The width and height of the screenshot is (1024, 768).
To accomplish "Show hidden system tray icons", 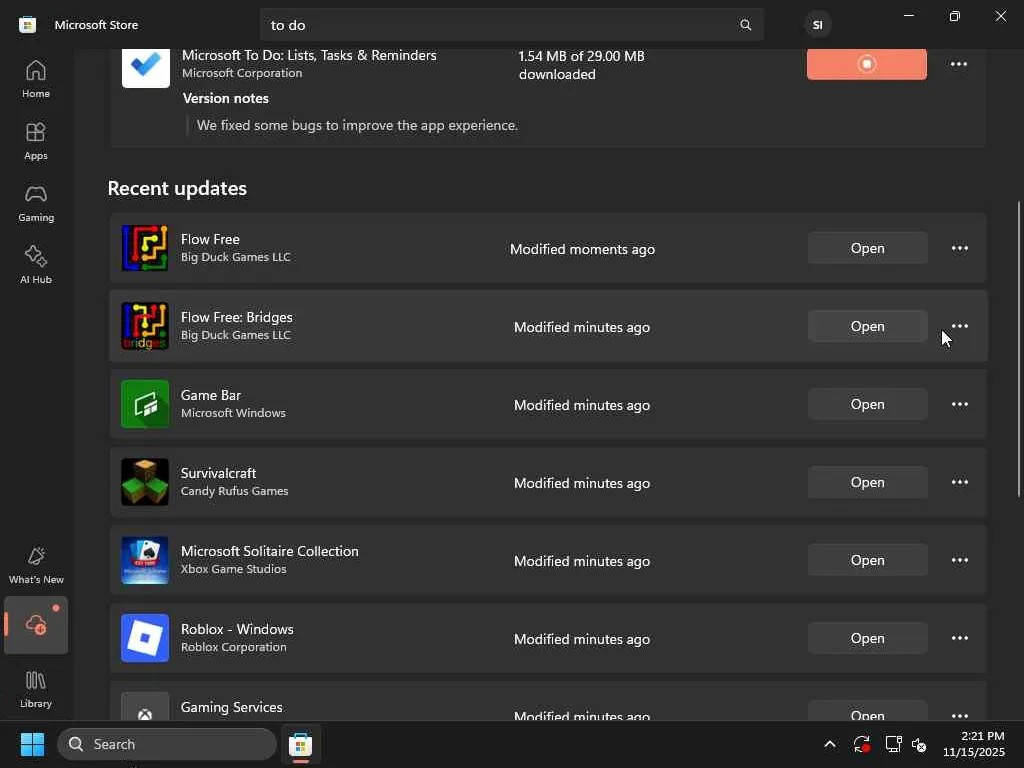I will [829, 744].
